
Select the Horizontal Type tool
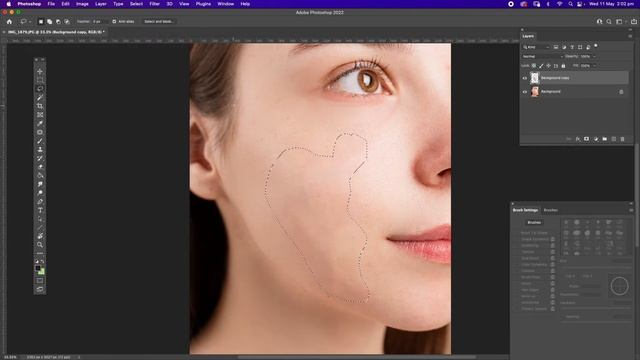40,210
